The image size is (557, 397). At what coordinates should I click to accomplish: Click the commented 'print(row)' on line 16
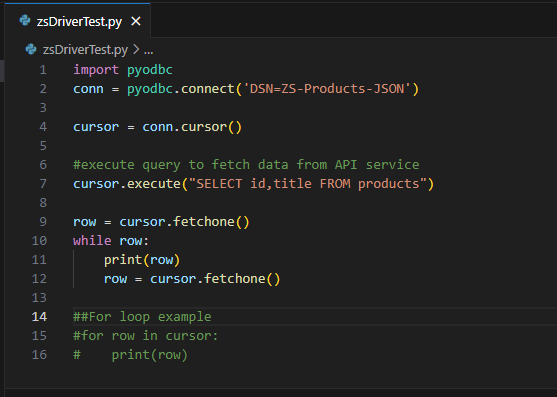[150, 355]
